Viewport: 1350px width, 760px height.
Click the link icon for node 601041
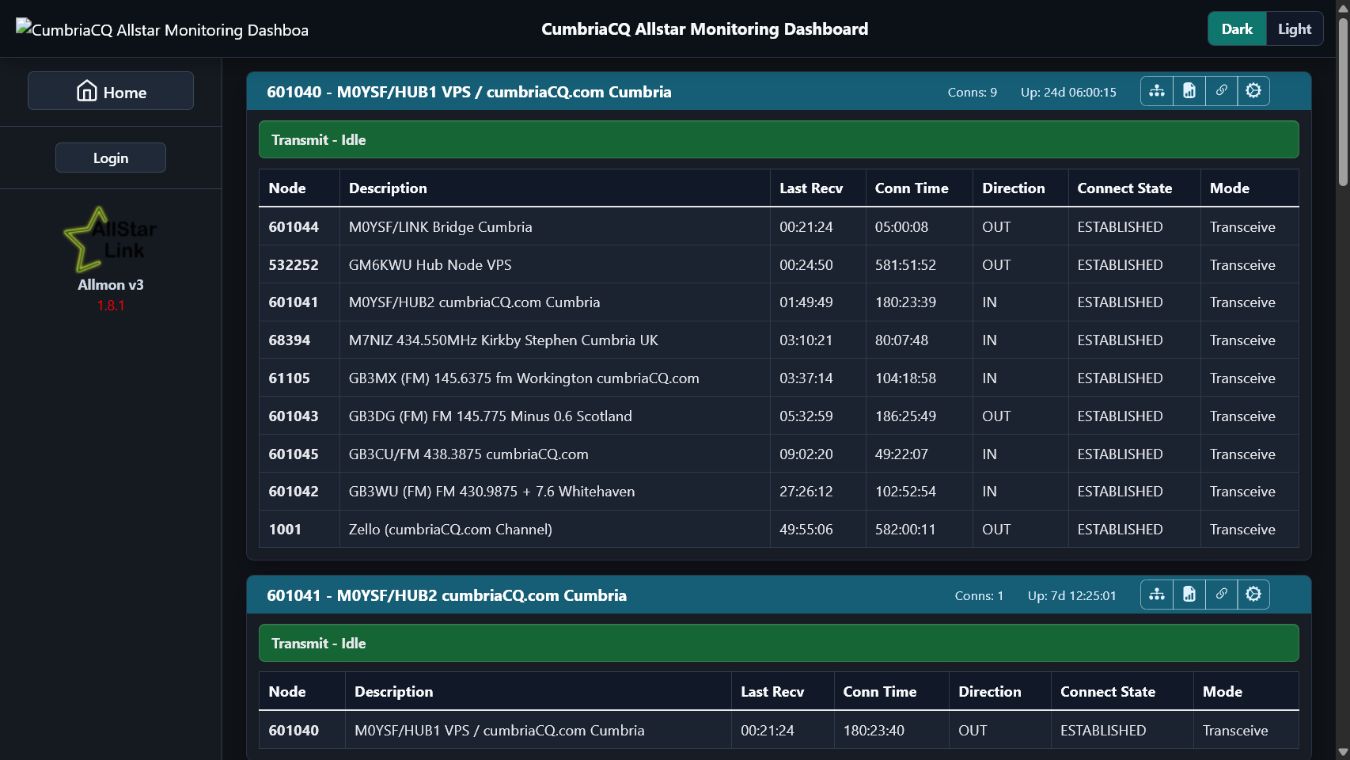[x=1221, y=595]
